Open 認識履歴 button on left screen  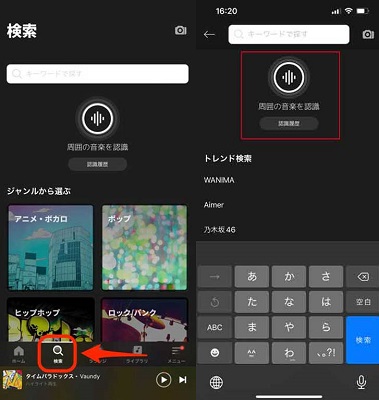click(97, 164)
